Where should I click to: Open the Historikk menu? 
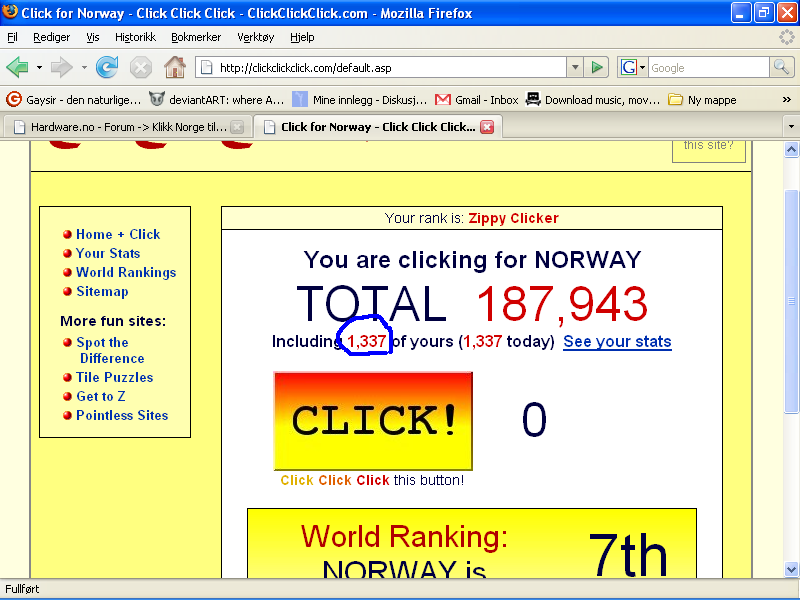135,37
